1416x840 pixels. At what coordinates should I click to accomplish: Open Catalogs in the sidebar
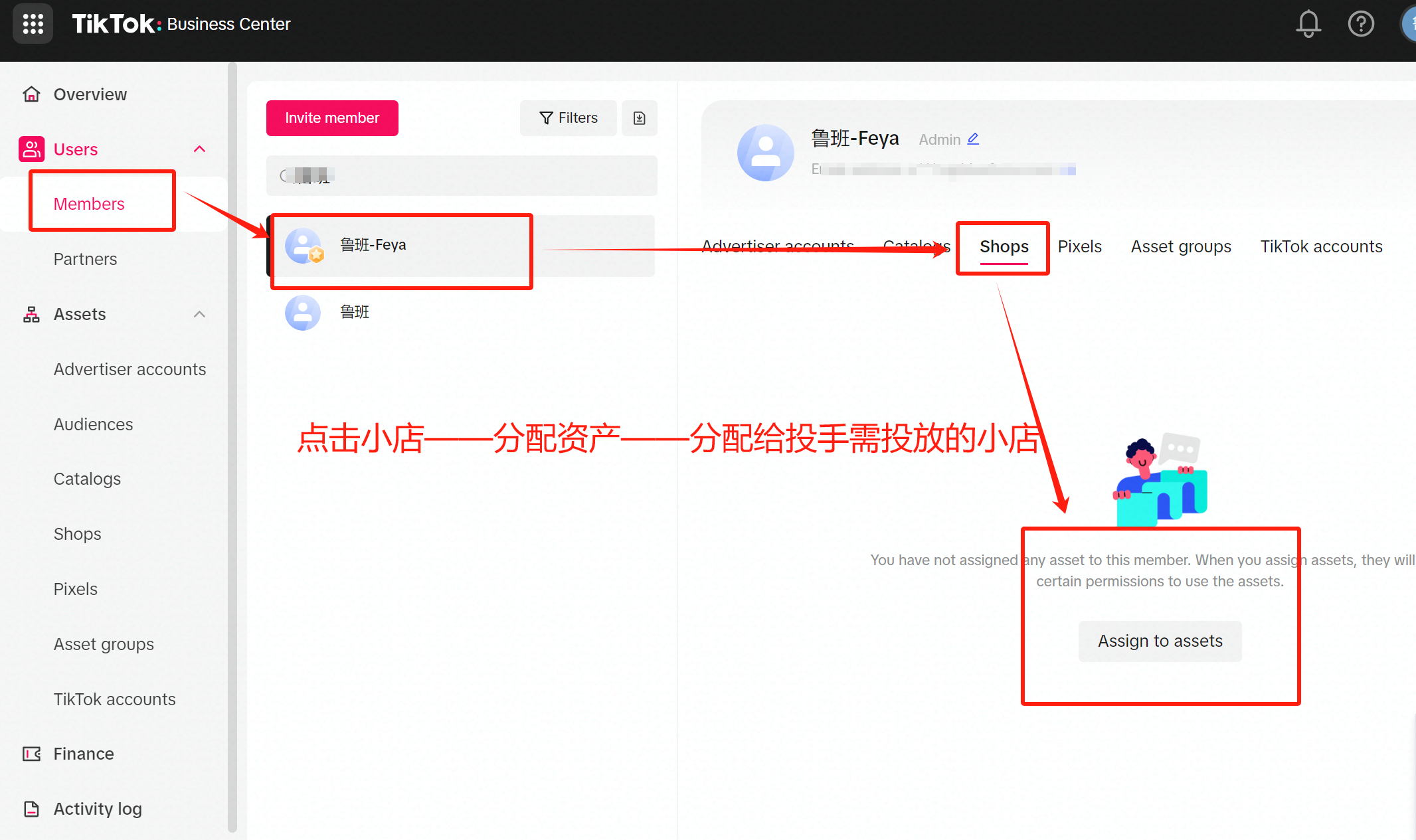tap(87, 479)
